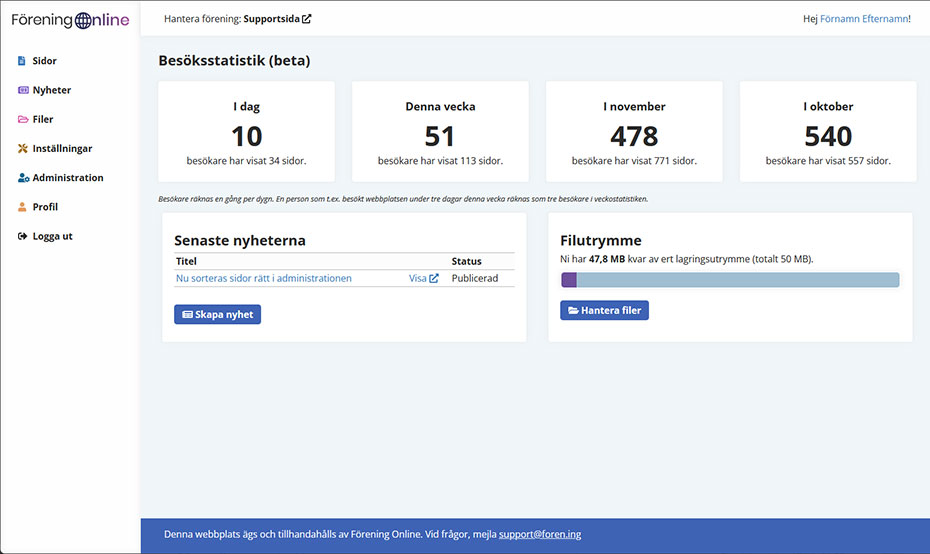Click the external icon next to Visa
Viewport: 930px width, 554px height.
click(434, 279)
